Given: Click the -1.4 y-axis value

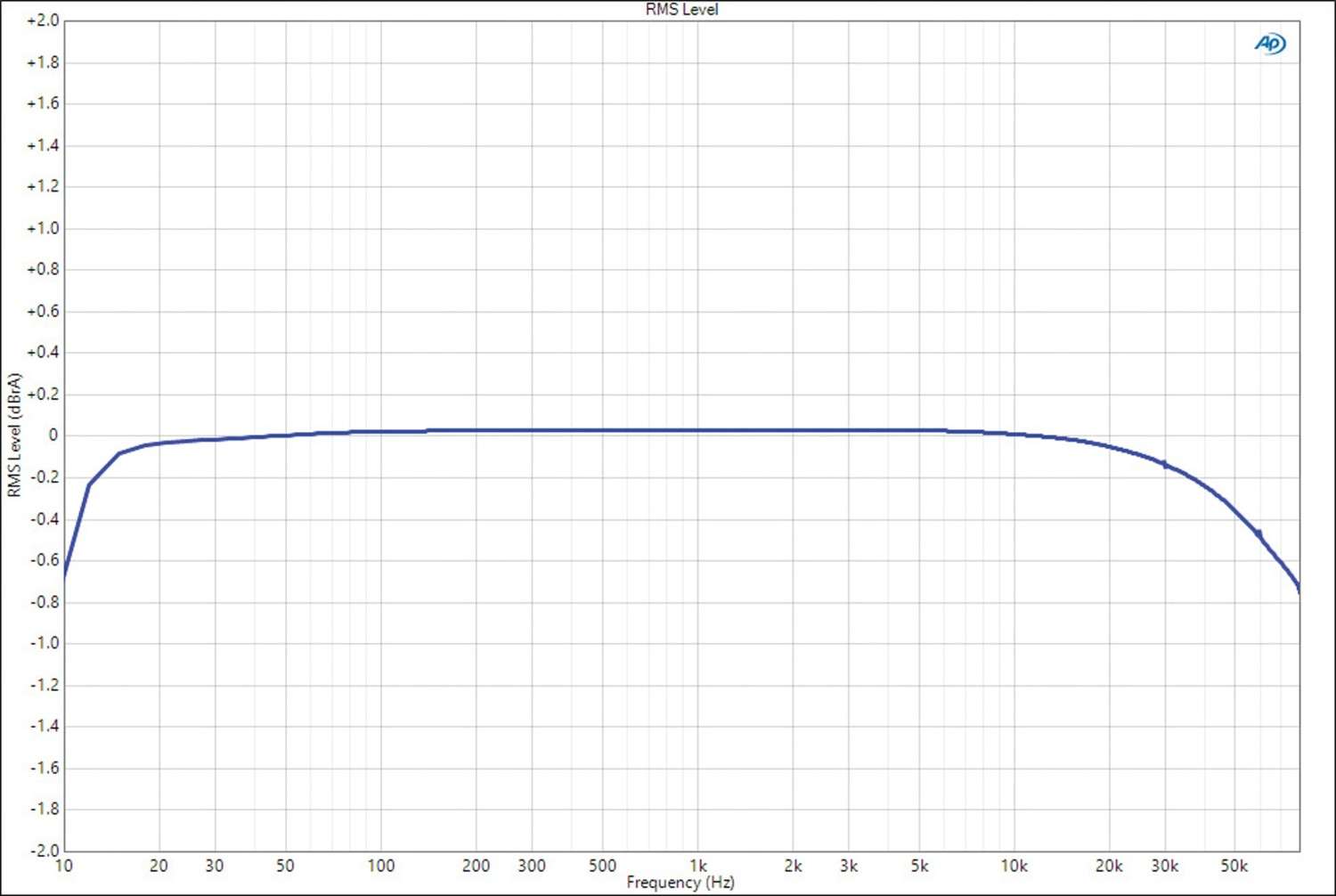Looking at the screenshot, I should pyautogui.click(x=45, y=725).
